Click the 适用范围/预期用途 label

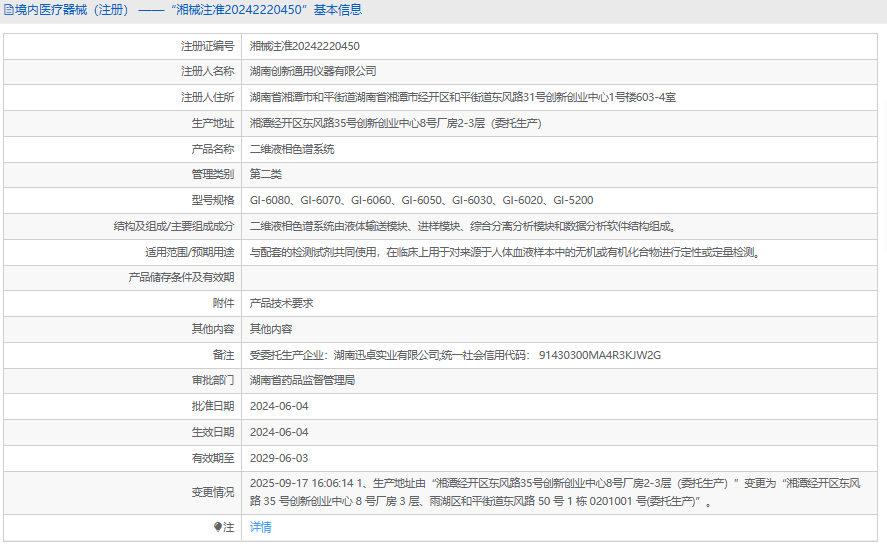tap(190, 252)
